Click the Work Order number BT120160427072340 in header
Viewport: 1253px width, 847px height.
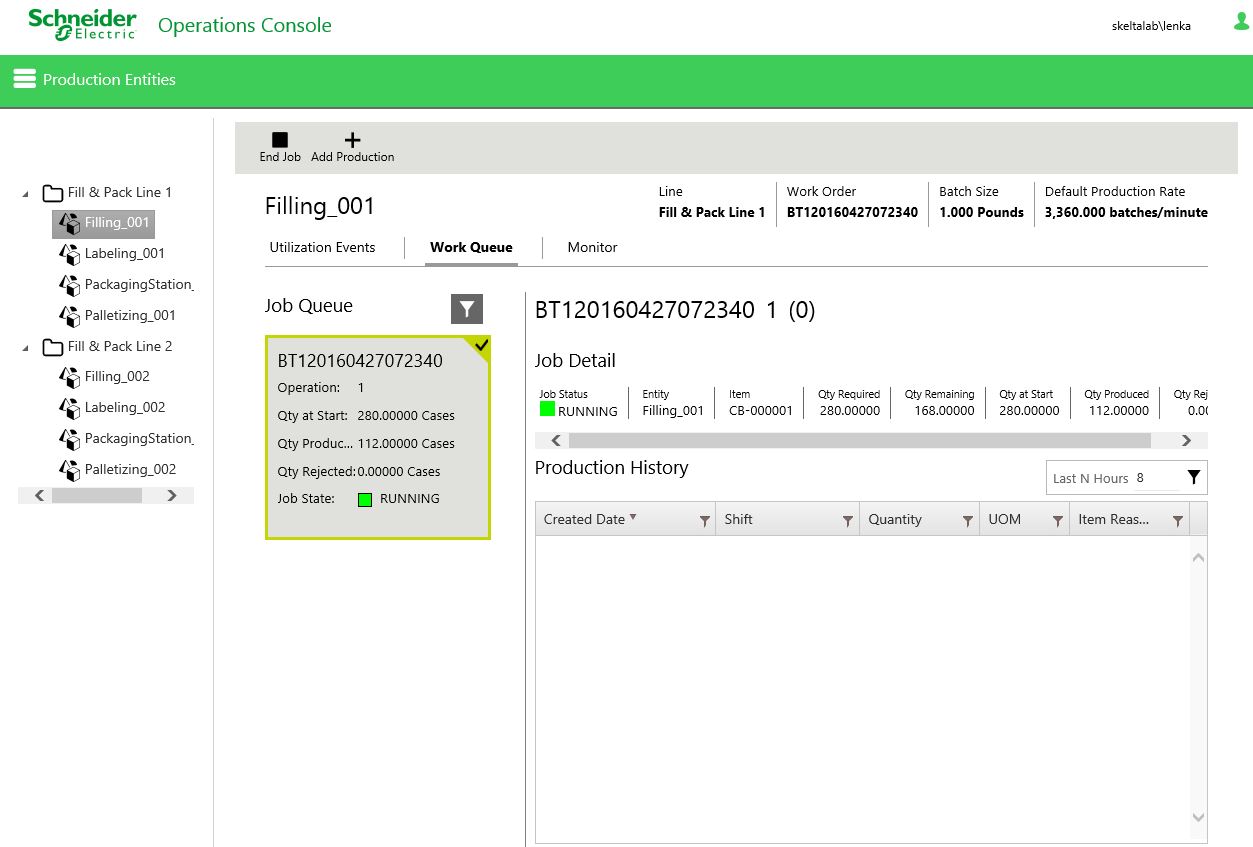852,212
